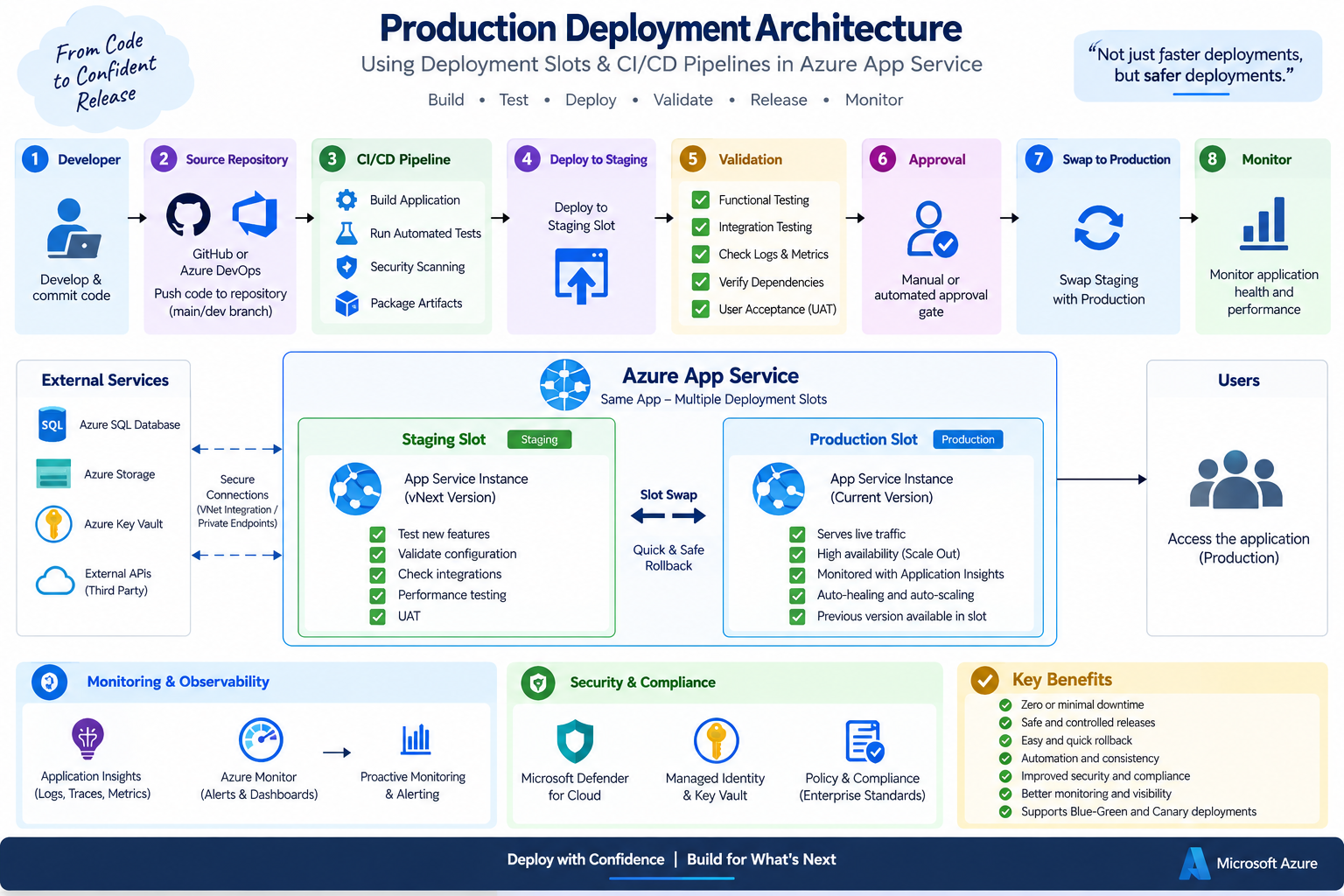This screenshot has width=1344, height=896.
Task: Click the Users group icon
Action: [x=1236, y=479]
